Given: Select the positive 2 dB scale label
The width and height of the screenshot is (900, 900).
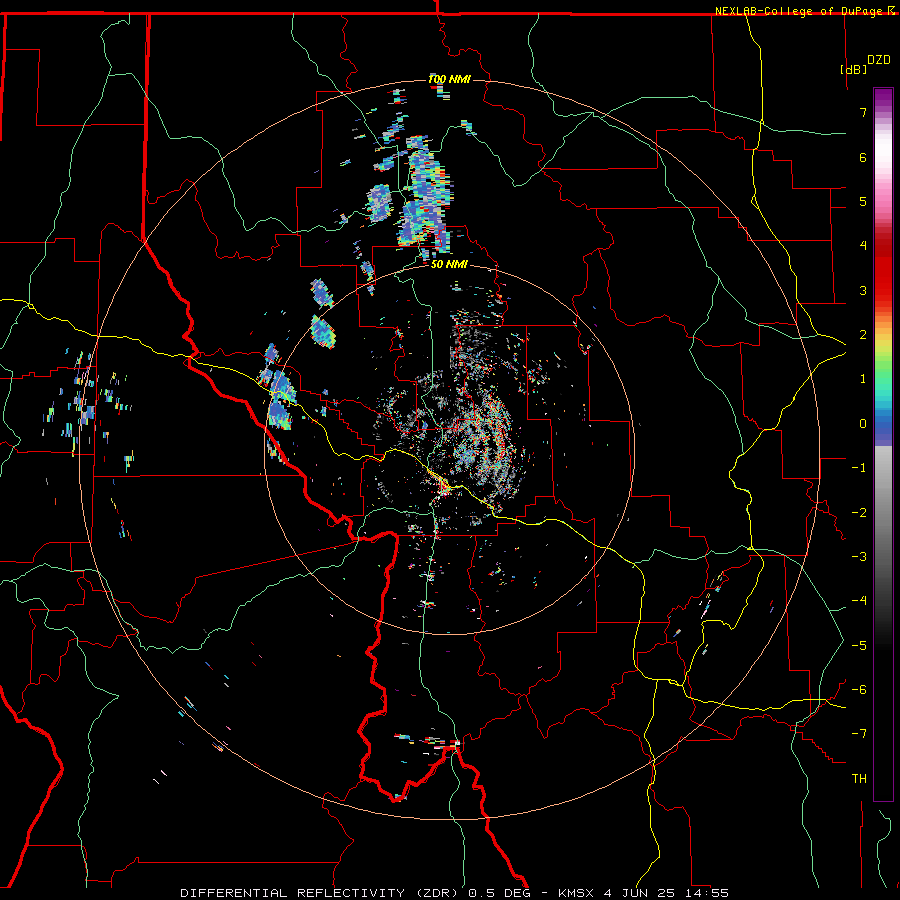Looking at the screenshot, I should pos(863,335).
